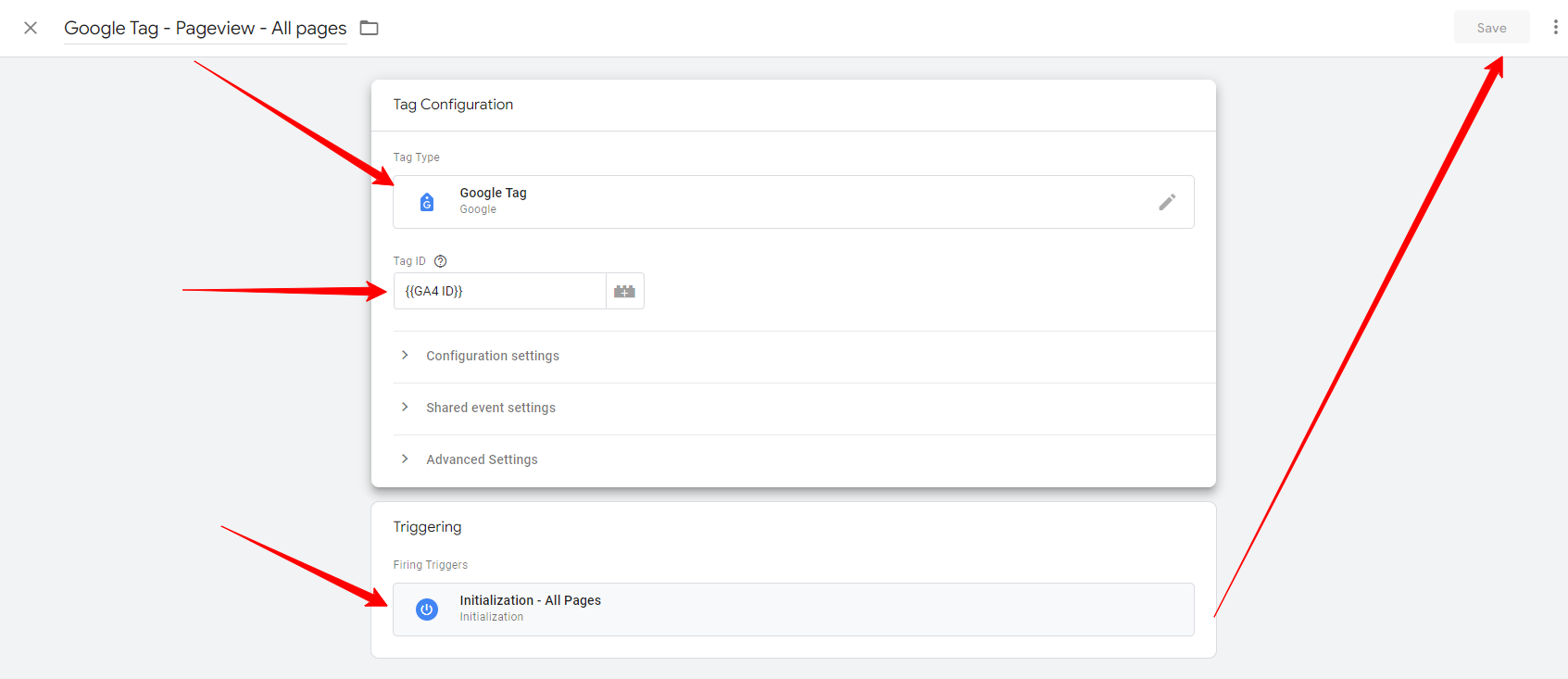
Task: Click the Shared event settings label
Action: [491, 408]
